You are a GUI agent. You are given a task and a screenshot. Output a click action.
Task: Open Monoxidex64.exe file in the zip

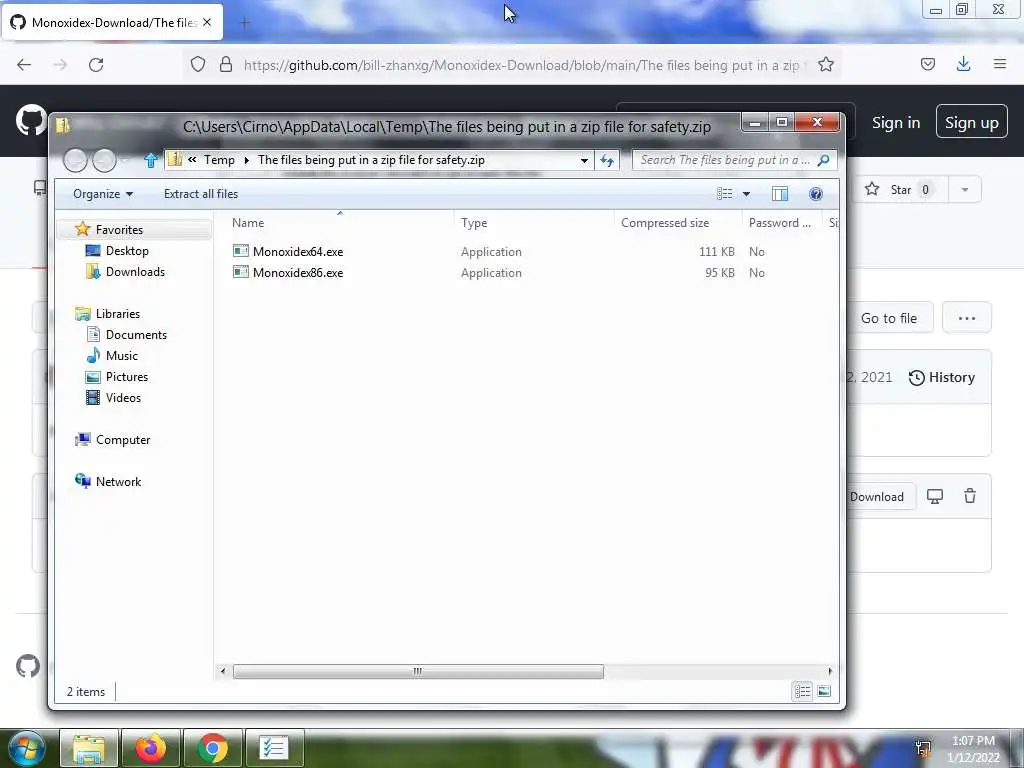point(288,251)
